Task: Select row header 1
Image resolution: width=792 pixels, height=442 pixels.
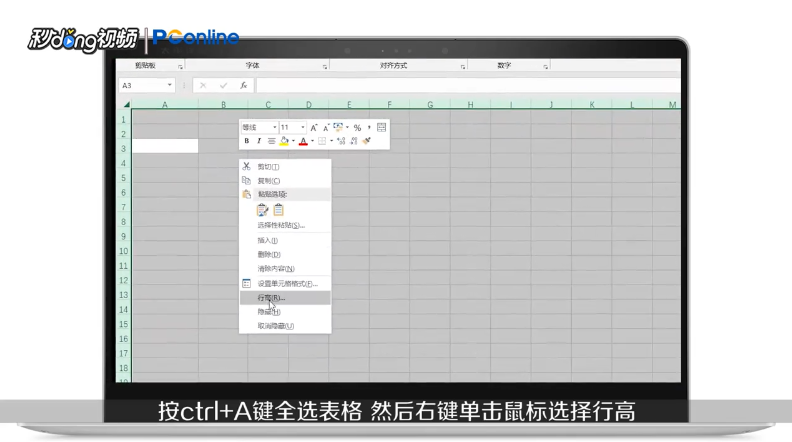Action: (123, 120)
